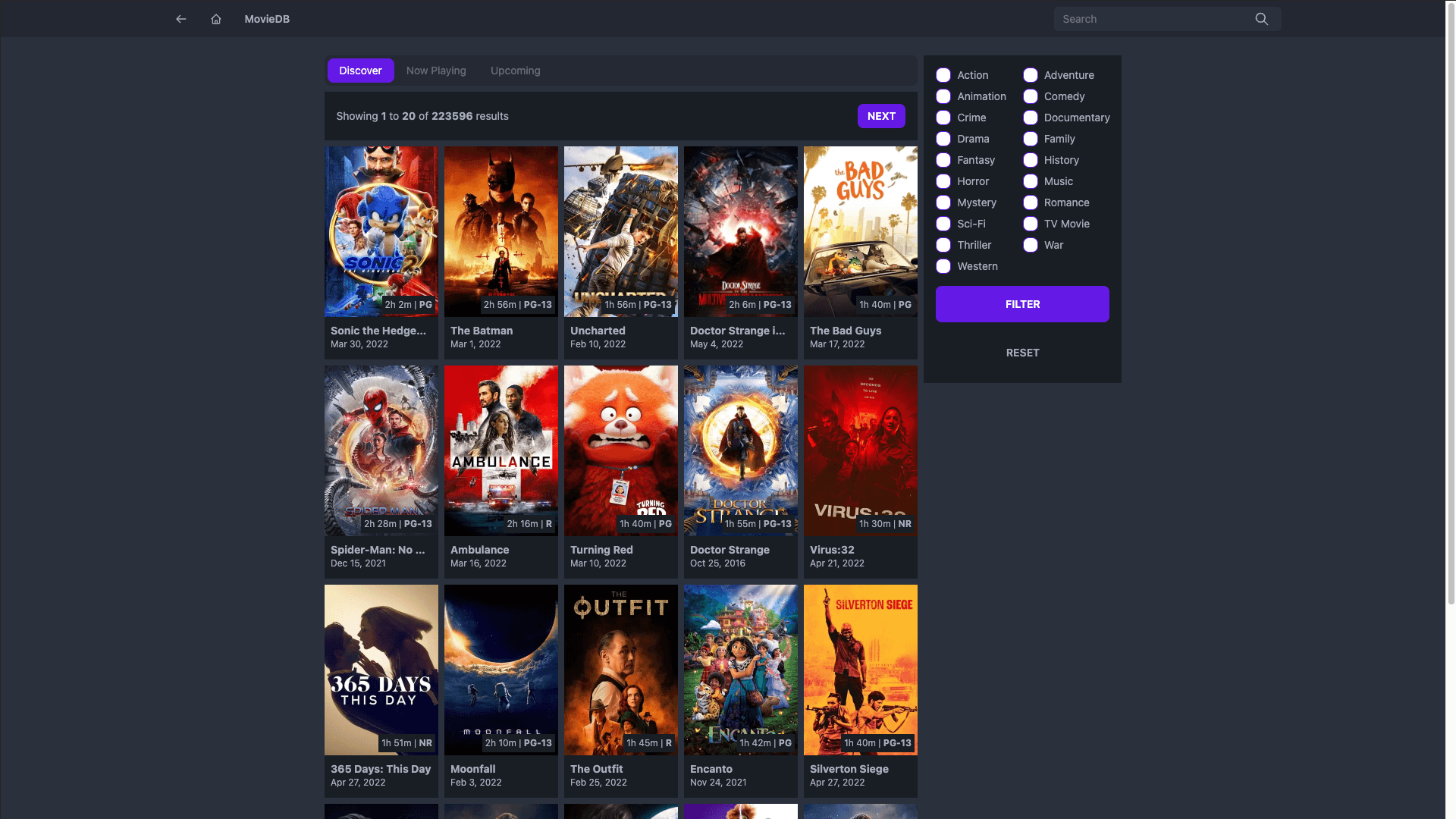Apply genres with the FILTER button

point(1022,304)
